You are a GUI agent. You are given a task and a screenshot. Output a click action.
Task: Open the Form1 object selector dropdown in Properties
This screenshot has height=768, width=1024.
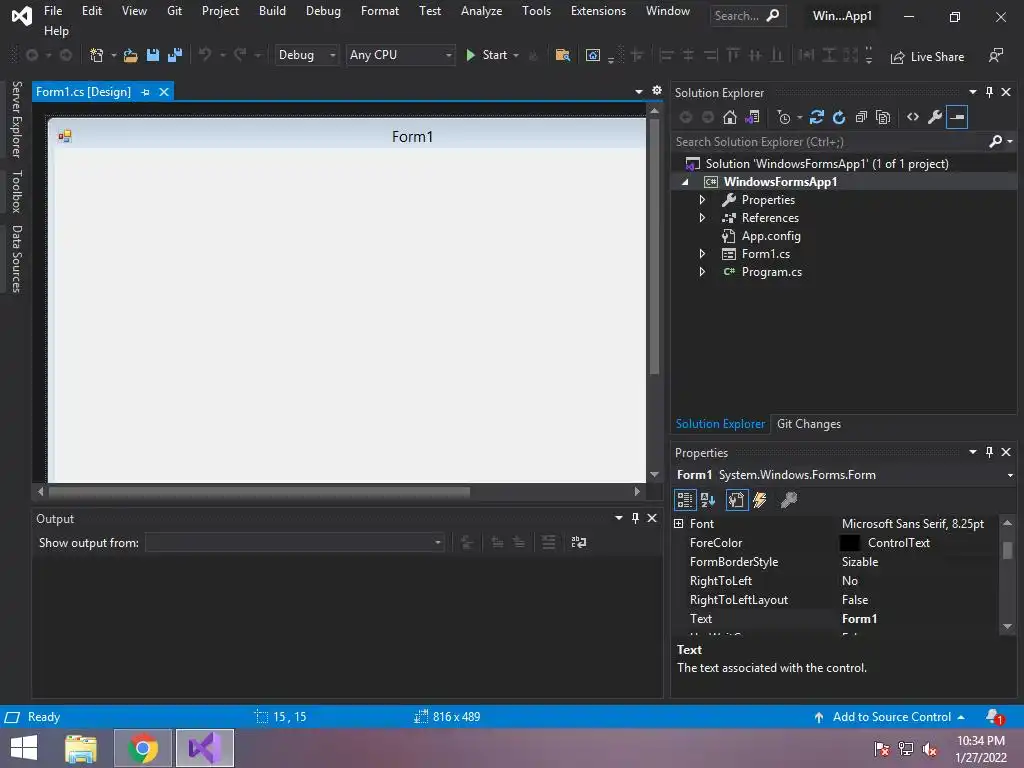tap(1010, 475)
